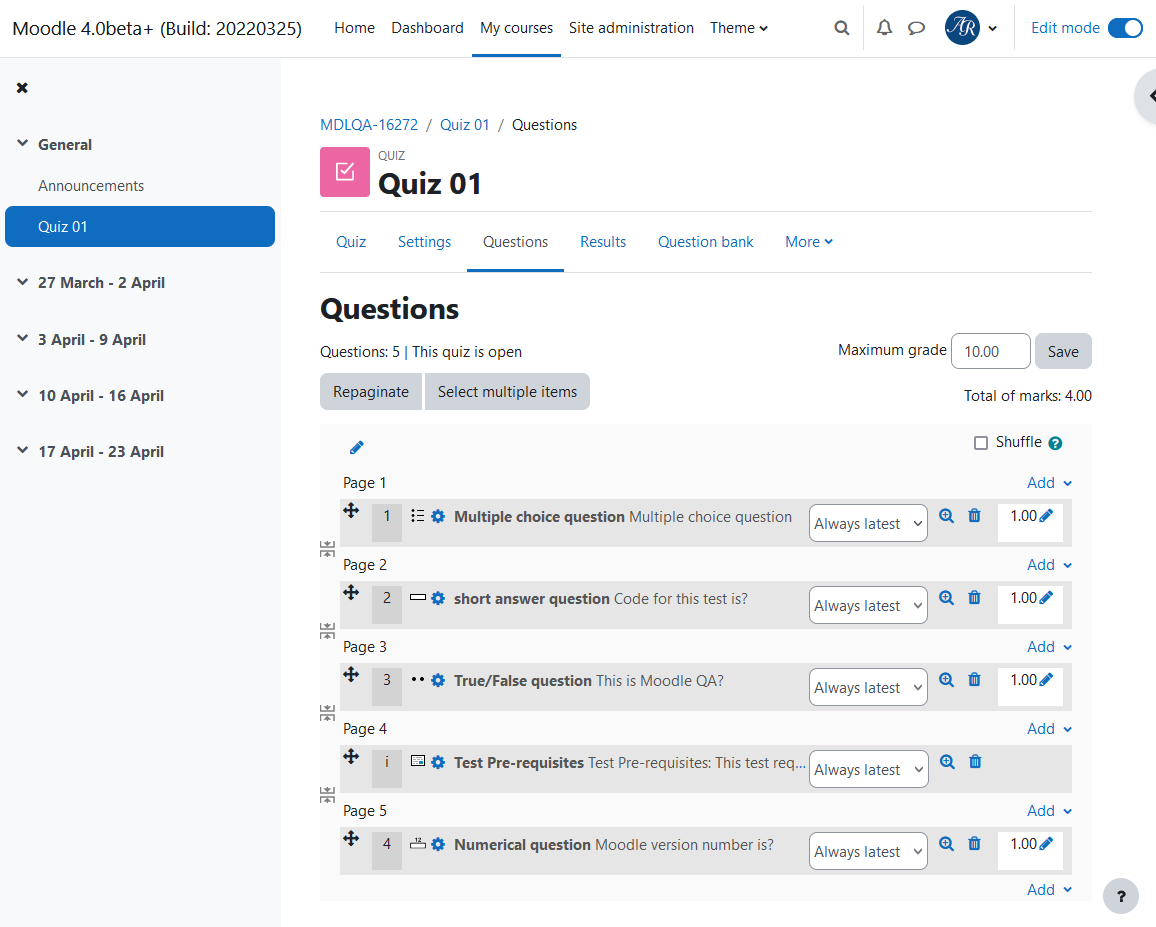Open Add menu for Page 3
1156x927 pixels.
point(1049,647)
